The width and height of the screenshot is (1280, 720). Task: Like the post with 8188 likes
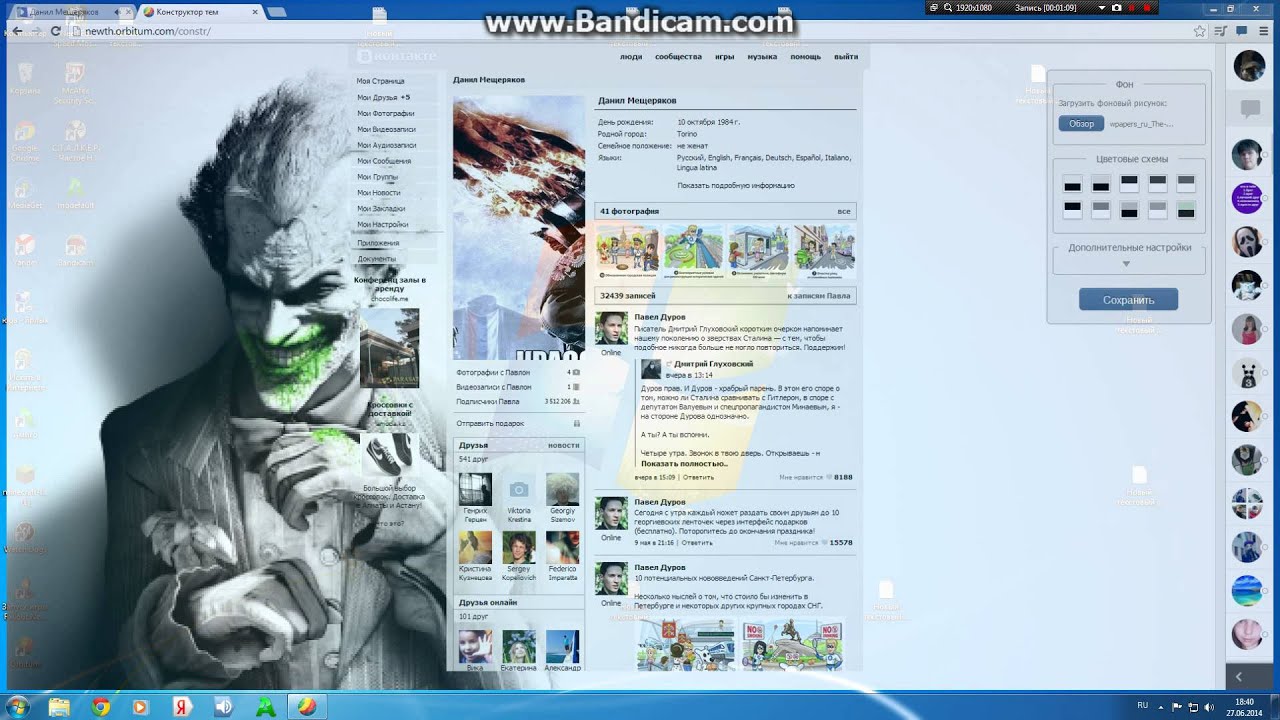pyautogui.click(x=827, y=477)
